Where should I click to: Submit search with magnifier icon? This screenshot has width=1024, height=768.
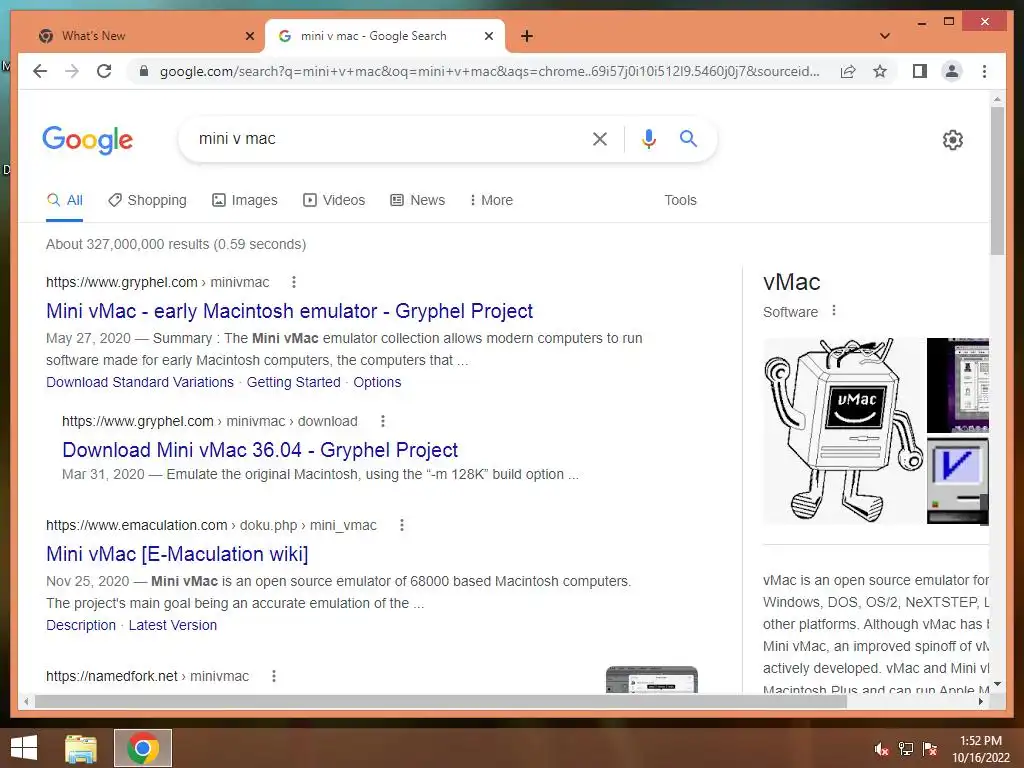click(x=688, y=138)
